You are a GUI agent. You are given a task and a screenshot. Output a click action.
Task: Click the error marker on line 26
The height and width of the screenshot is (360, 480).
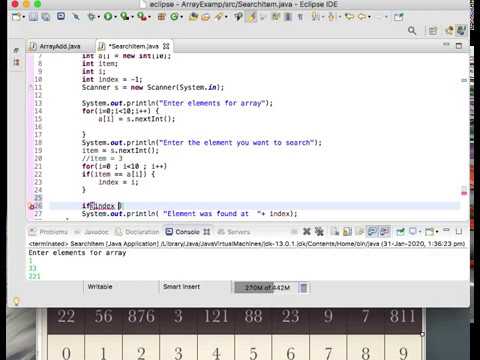click(32, 206)
